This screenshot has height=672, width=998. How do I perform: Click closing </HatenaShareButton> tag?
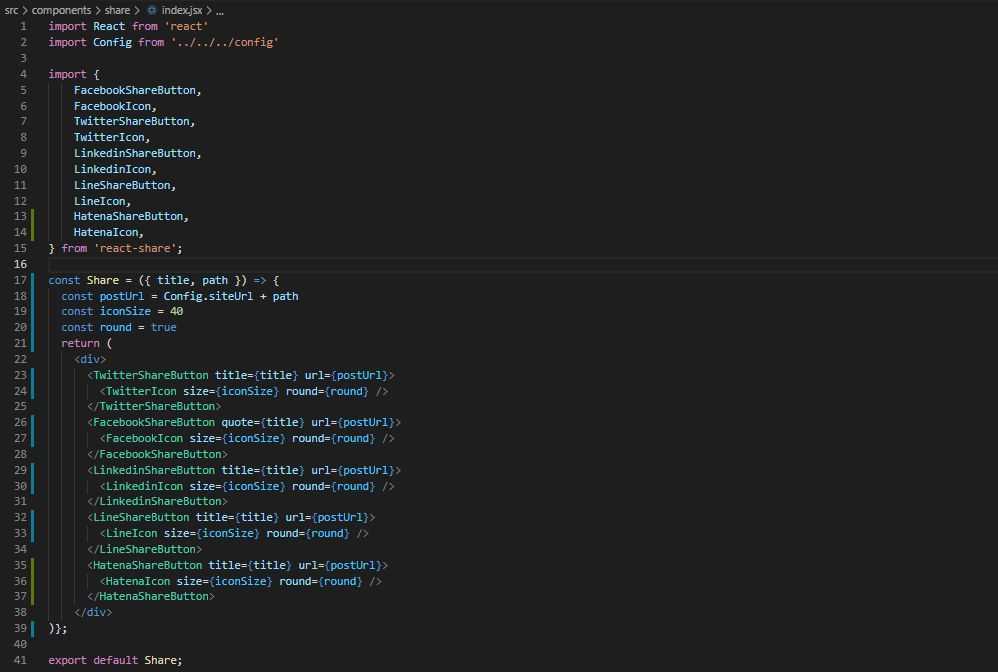point(151,595)
